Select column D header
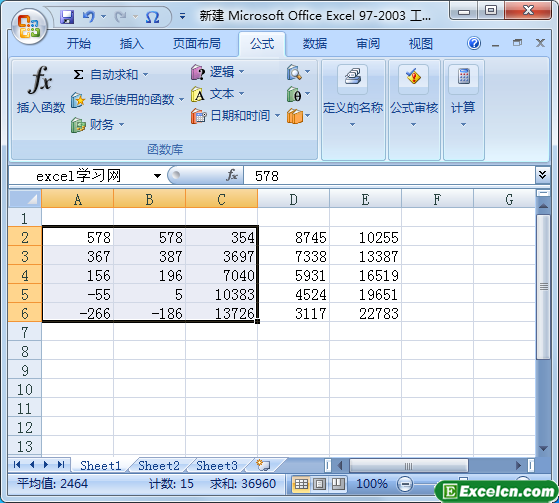 [x=293, y=199]
